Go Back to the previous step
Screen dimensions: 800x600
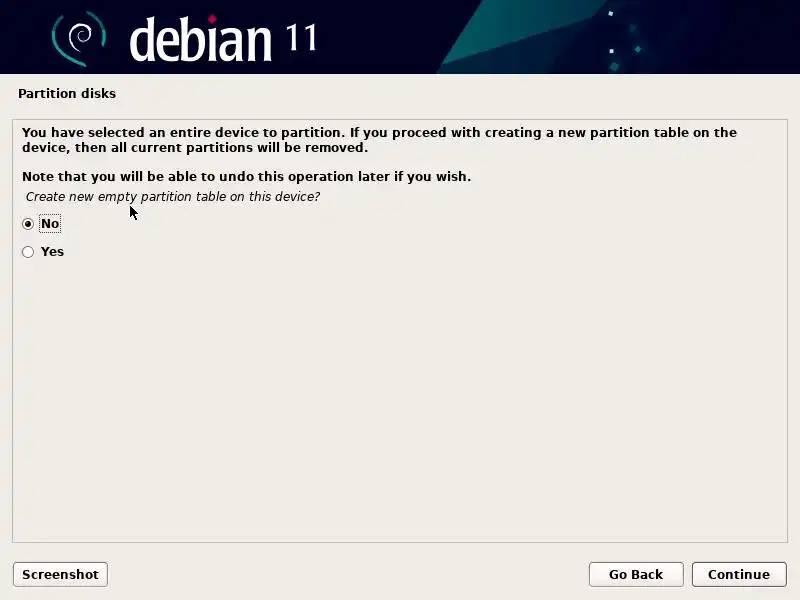(636, 574)
